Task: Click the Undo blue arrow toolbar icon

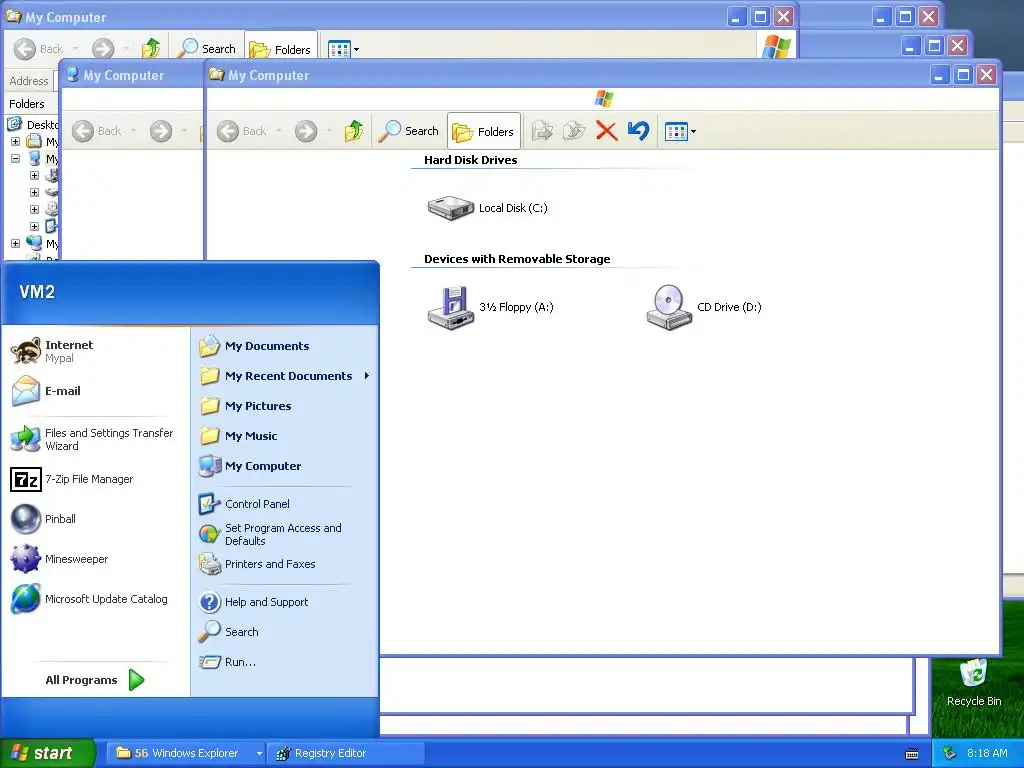Action: 638,131
